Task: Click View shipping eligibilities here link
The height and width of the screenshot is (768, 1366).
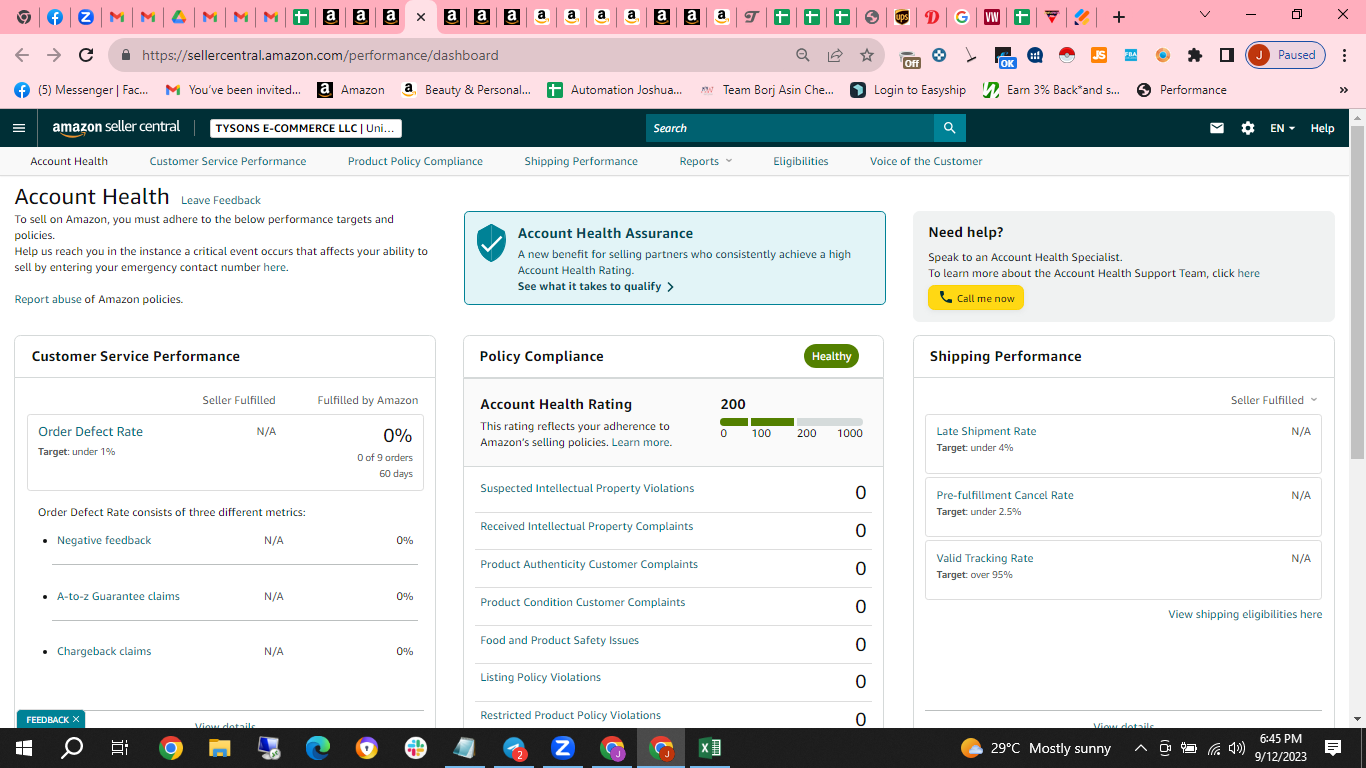Action: click(x=1245, y=614)
